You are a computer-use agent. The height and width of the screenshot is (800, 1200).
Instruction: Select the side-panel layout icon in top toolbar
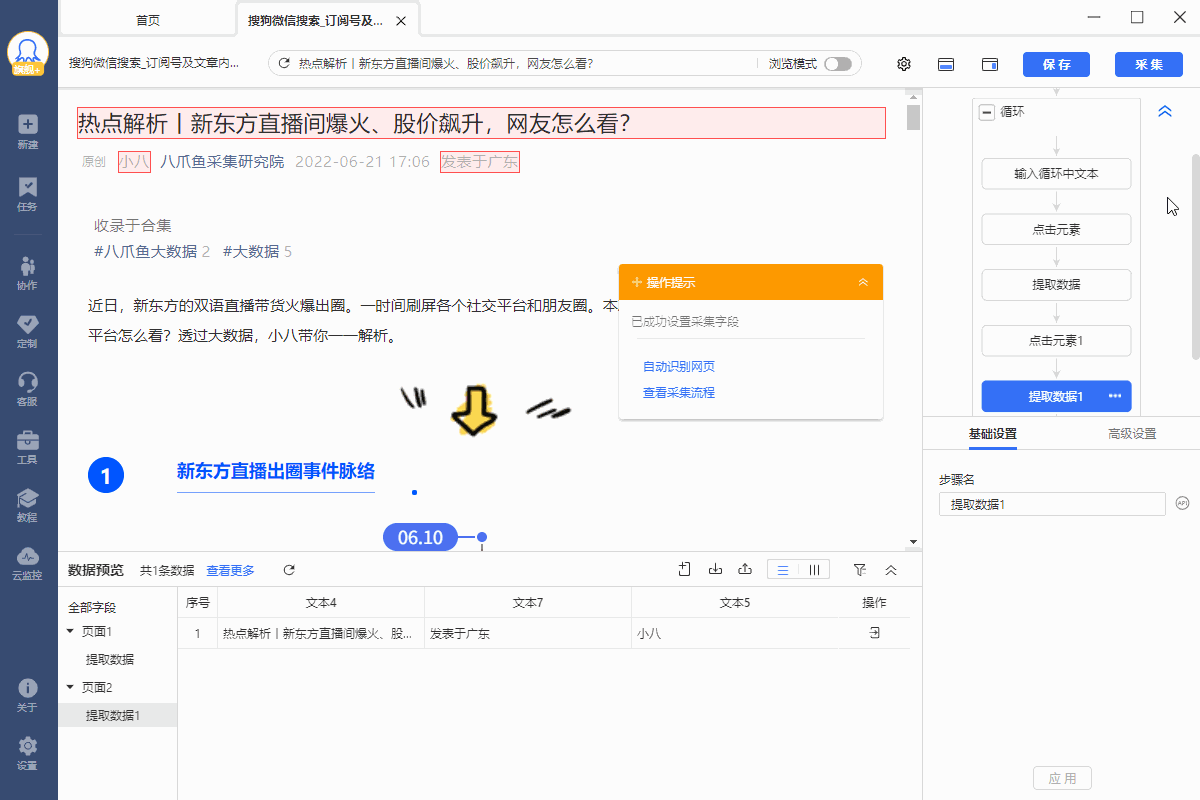click(x=990, y=64)
